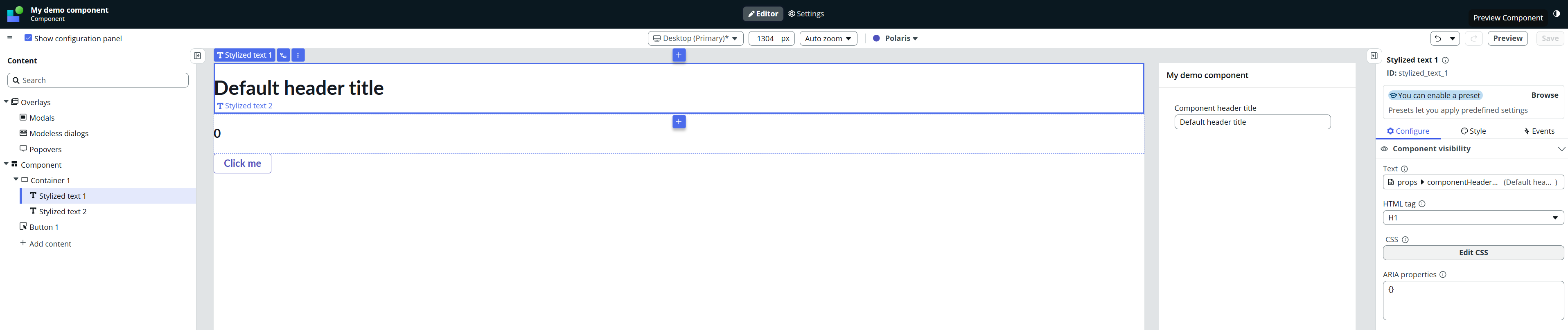The image size is (1568, 330).
Task: Open the Polaris theme color selector
Action: pyautogui.click(x=896, y=38)
